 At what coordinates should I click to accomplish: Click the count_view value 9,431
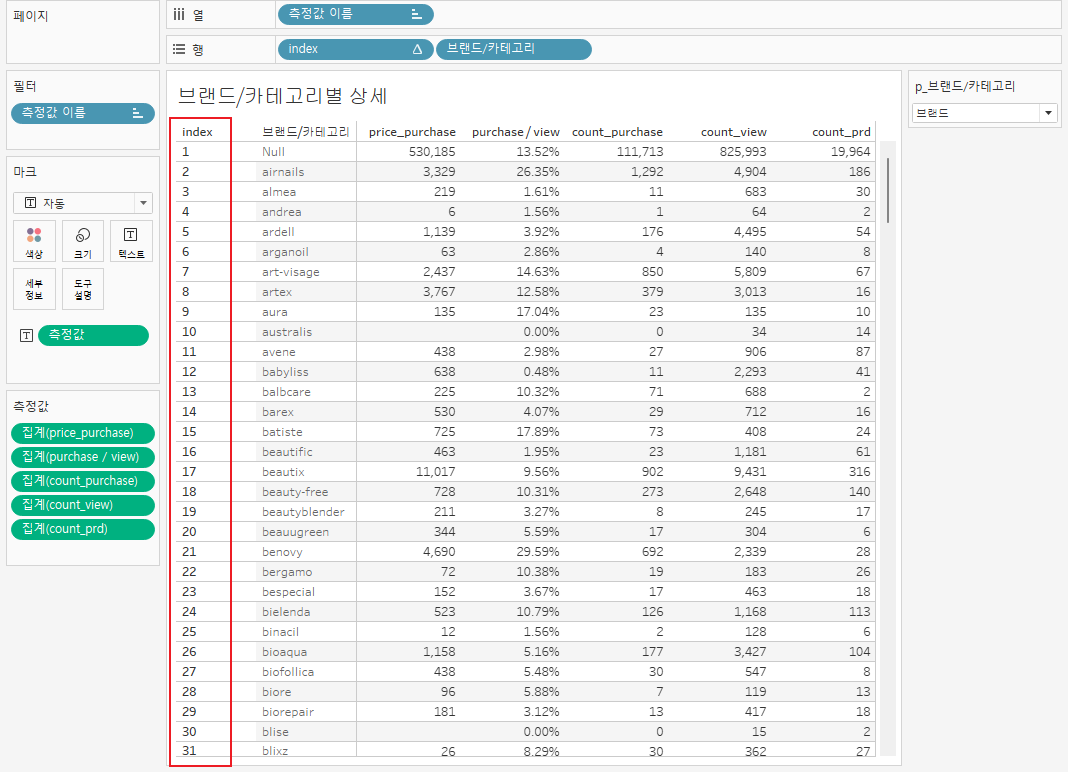point(750,472)
